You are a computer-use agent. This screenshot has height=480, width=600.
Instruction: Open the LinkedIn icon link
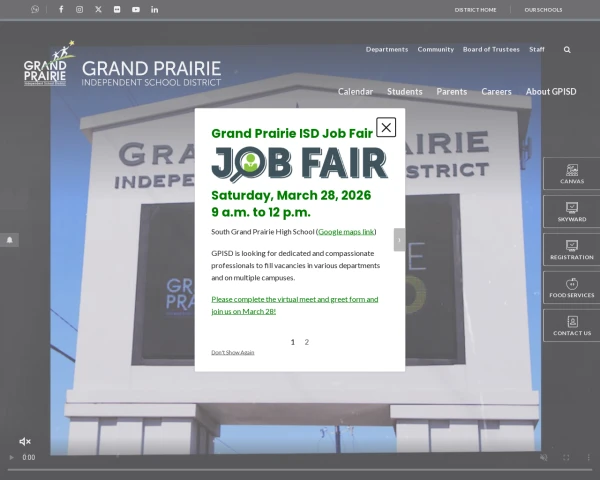(x=154, y=9)
